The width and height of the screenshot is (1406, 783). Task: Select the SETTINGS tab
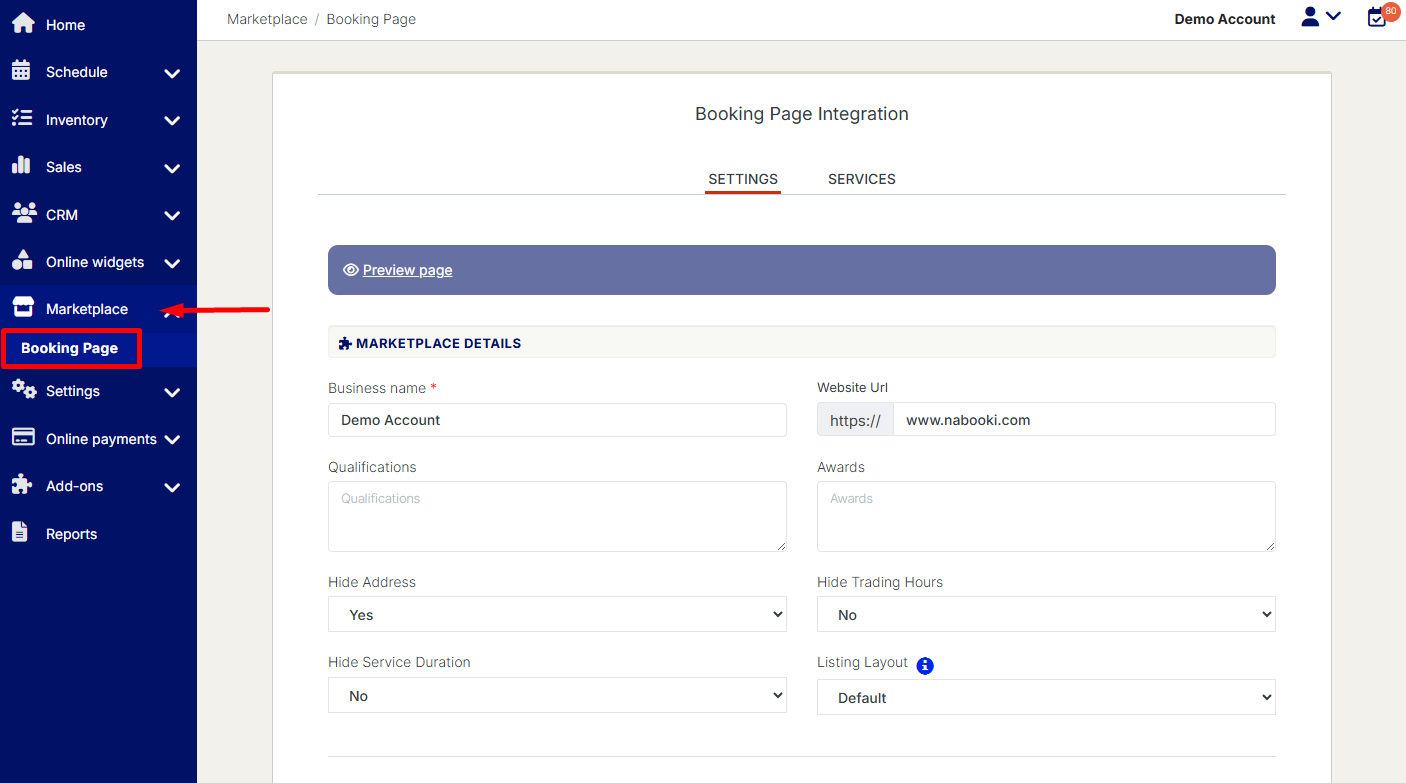click(742, 179)
